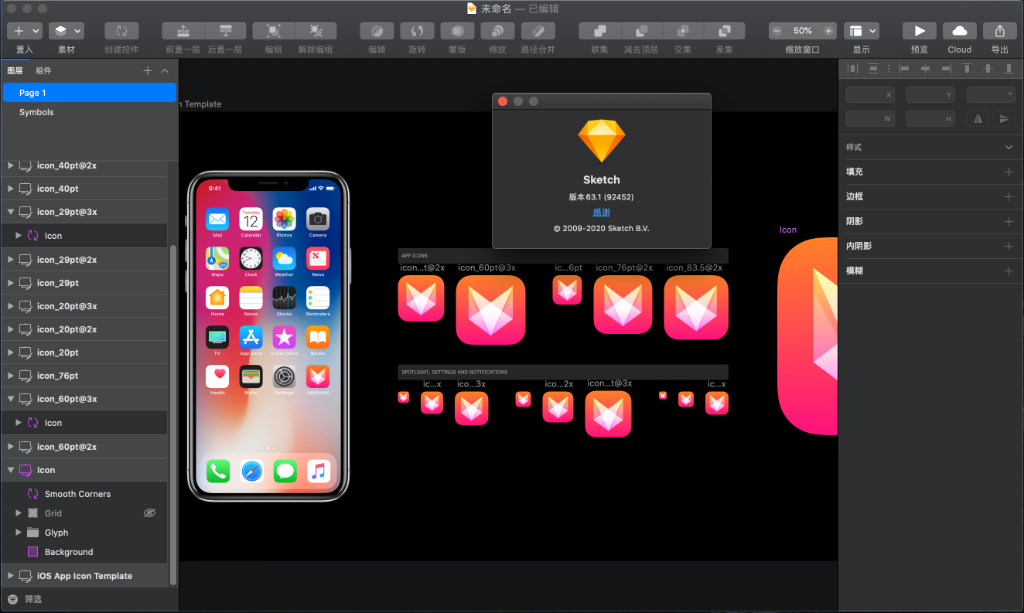1024x613 pixels.
Task: Add a 填充 fill
Action: (x=1008, y=172)
